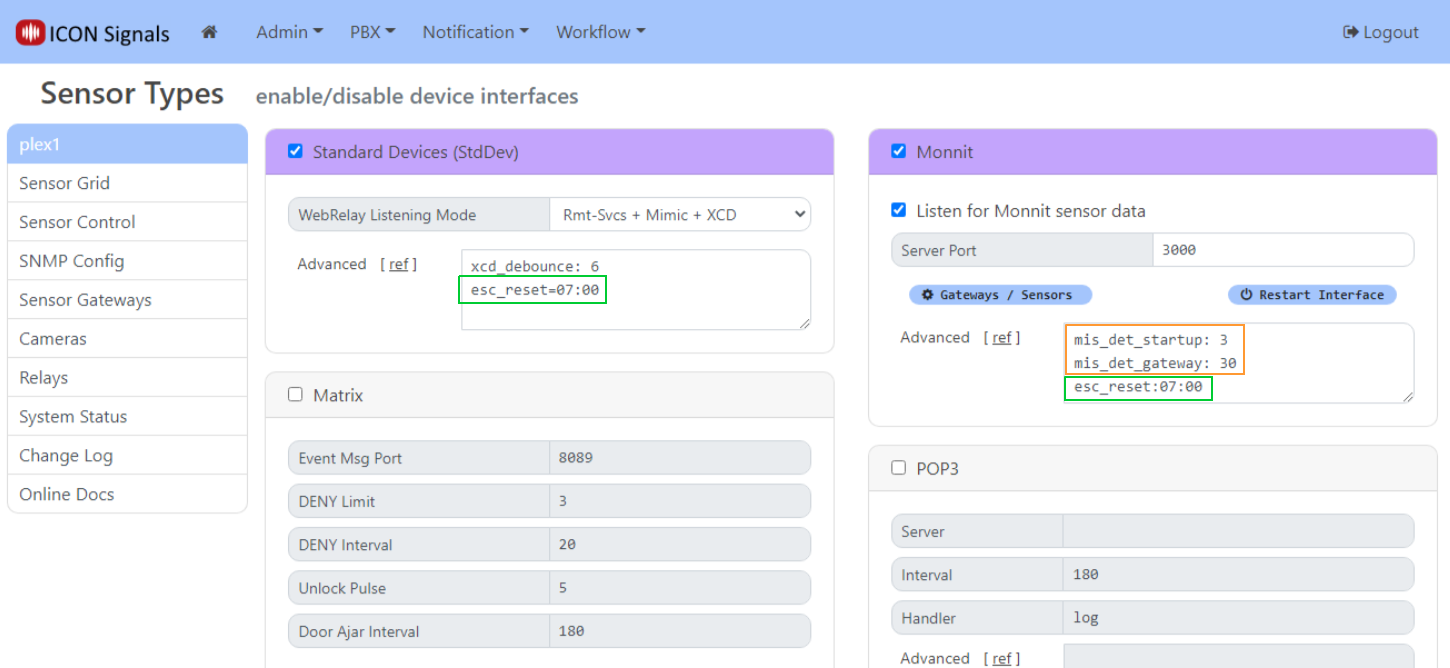Open the Notification menu

(x=475, y=32)
